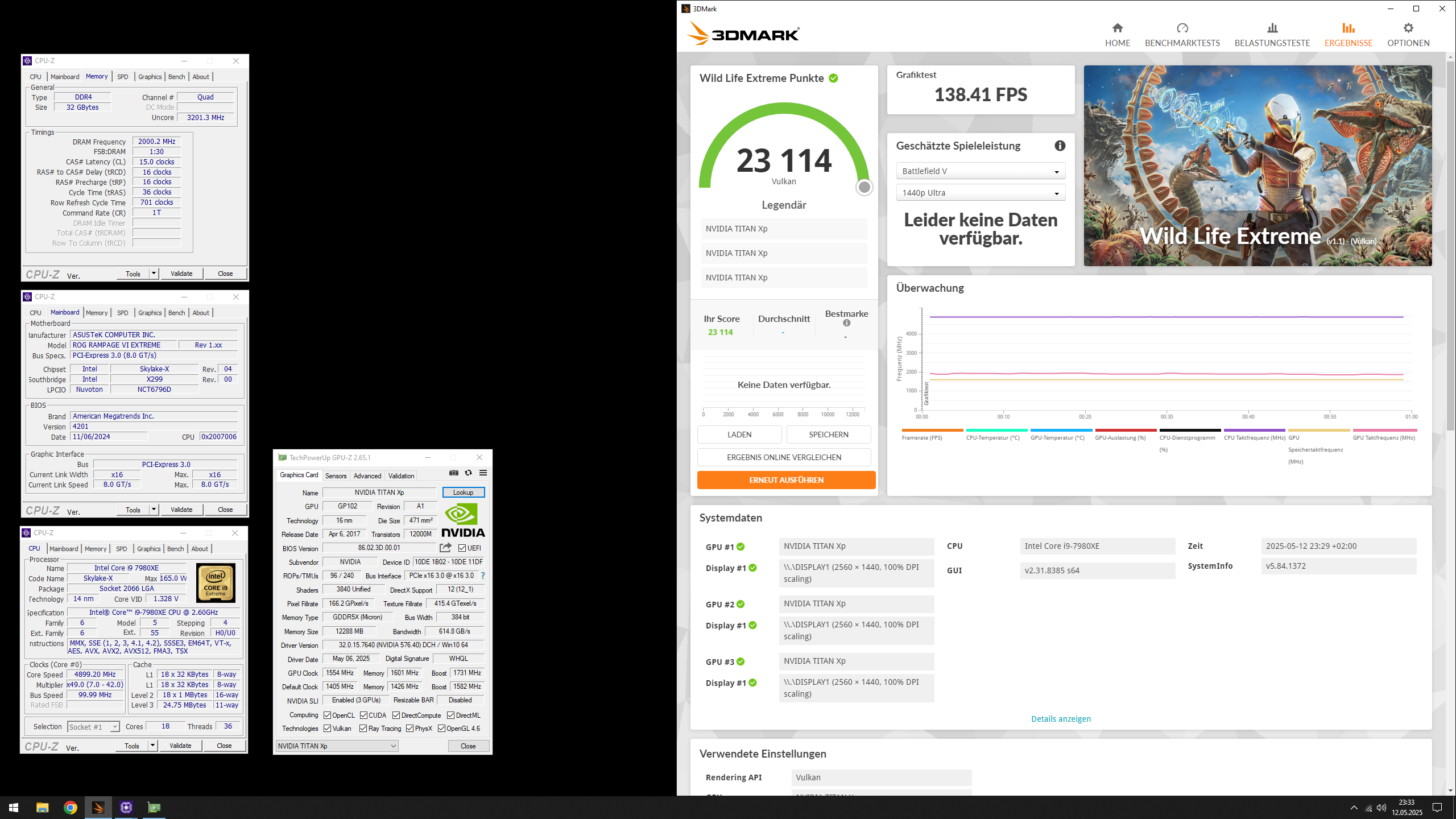
Task: Open Windows Start menu
Action: [x=14, y=808]
